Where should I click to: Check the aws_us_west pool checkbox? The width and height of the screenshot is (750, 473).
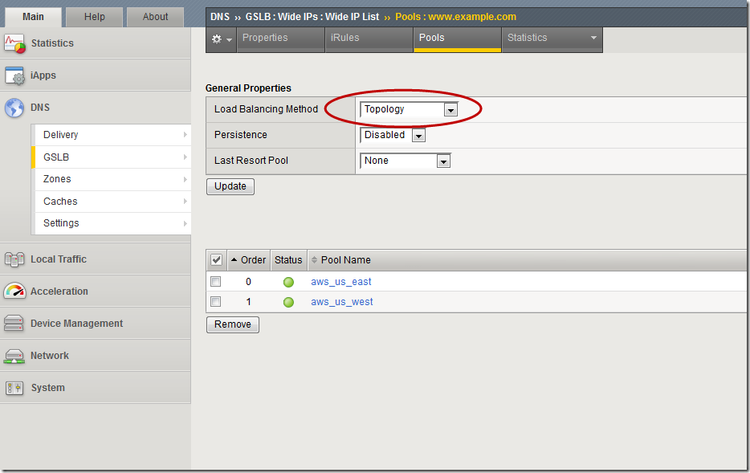[x=216, y=302]
